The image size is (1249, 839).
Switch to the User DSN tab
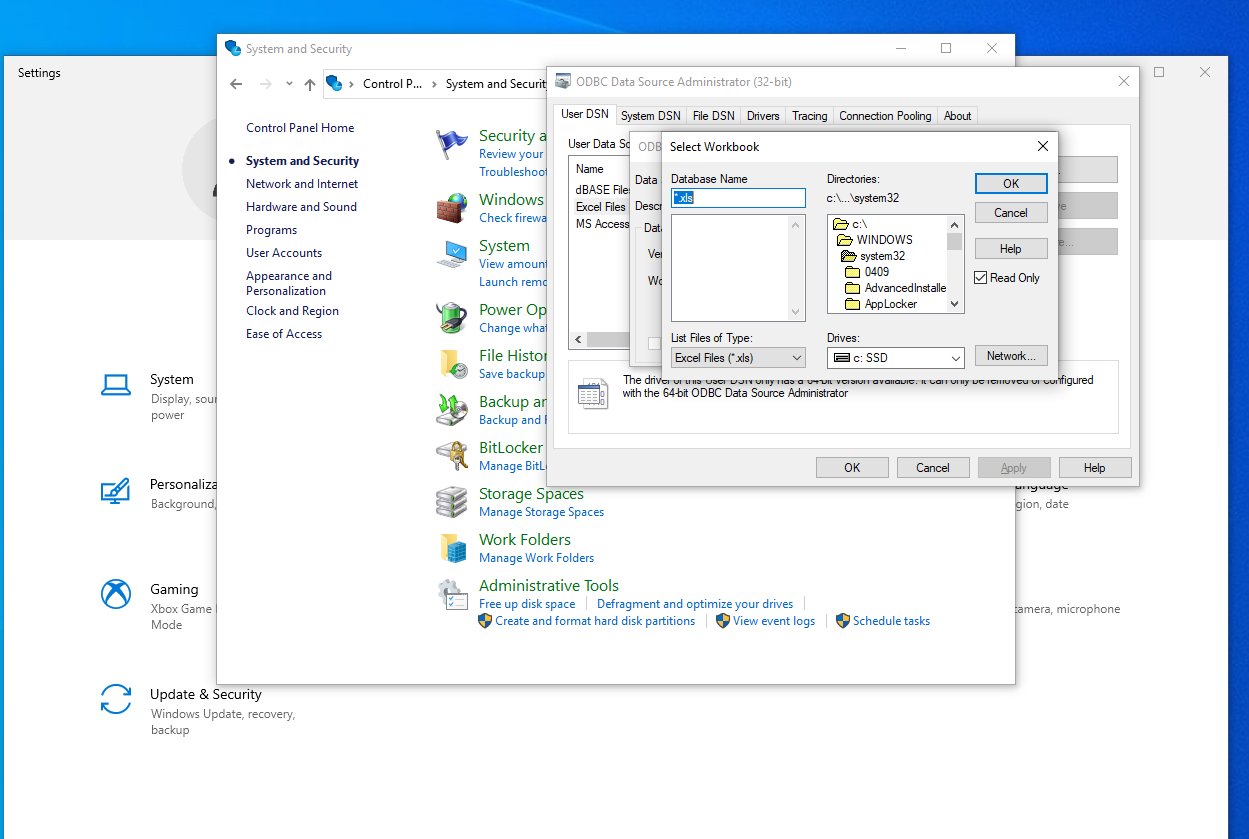[x=585, y=114]
